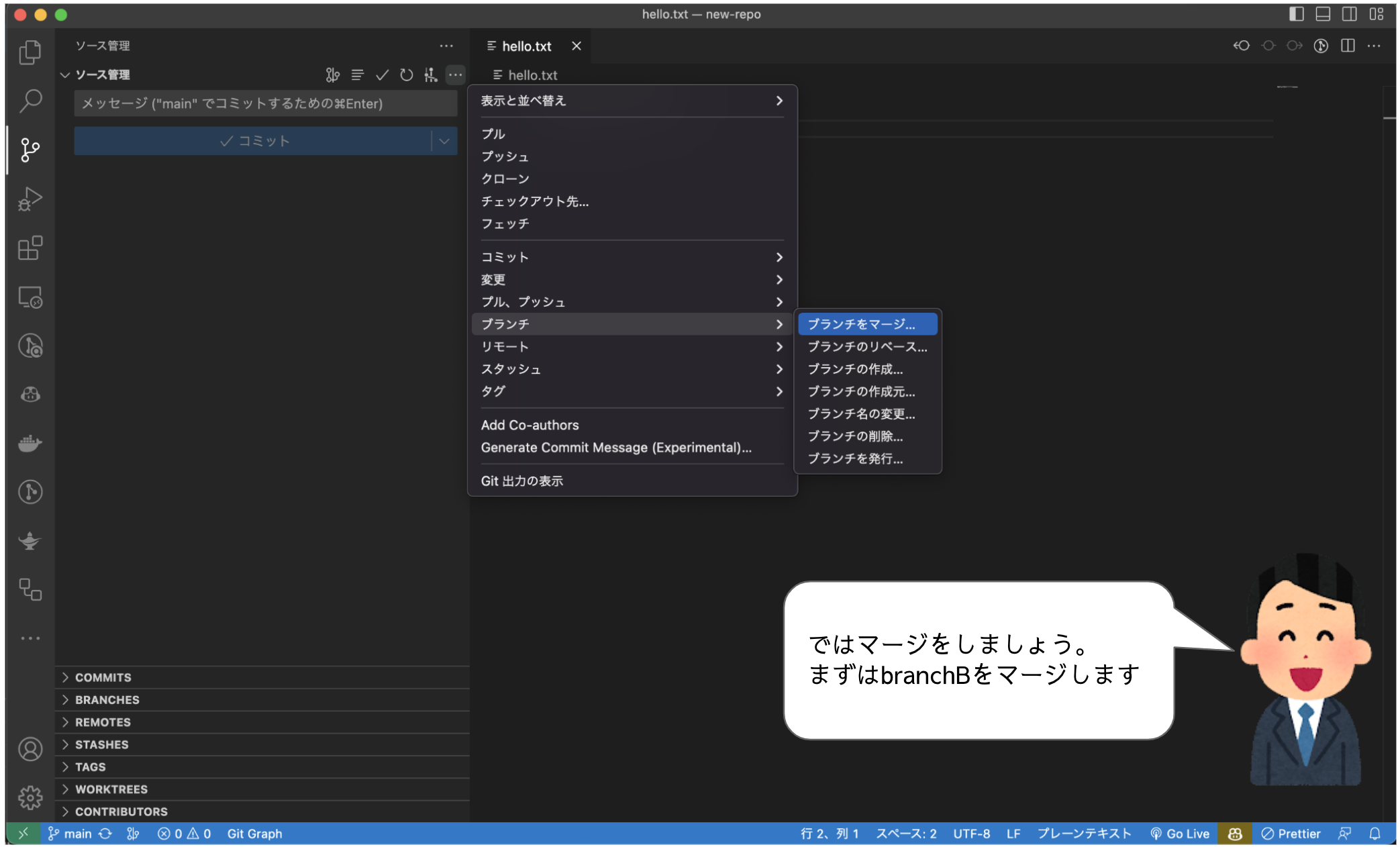Switch to the hello.txt tab

[527, 46]
